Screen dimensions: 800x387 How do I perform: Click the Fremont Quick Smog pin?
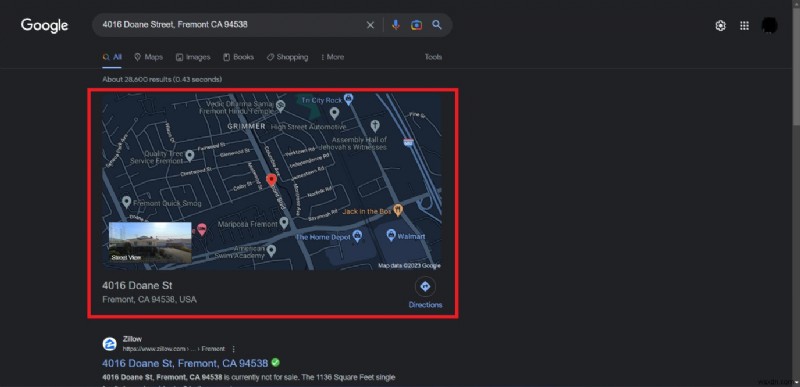tap(127, 202)
